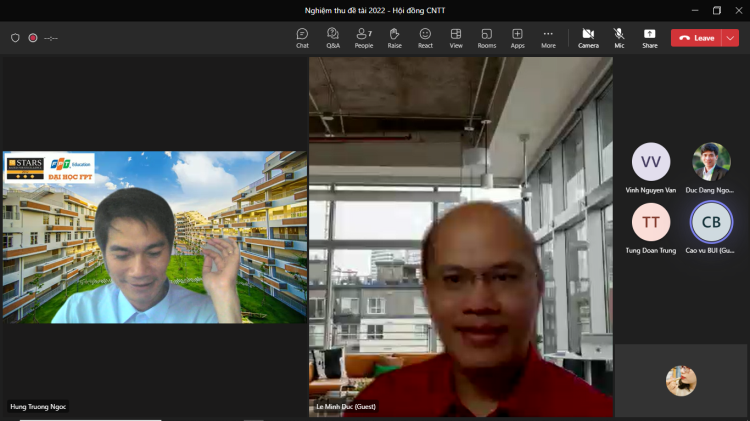Open the Apps menu in the toolbar
This screenshot has height=421, width=750.
517,38
